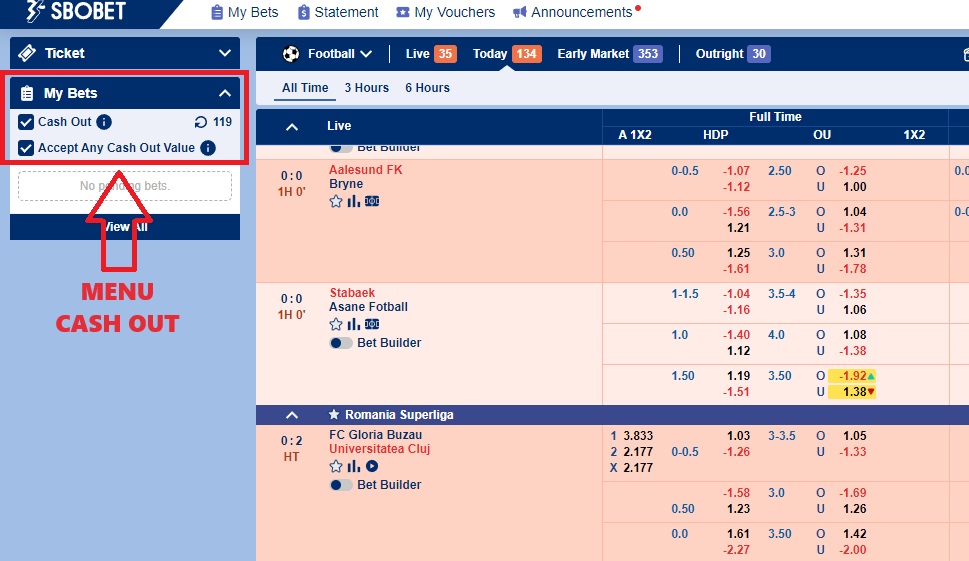This screenshot has height=561, width=969.
Task: Open live match tracker for Aalesund FK
Action: coord(372,201)
